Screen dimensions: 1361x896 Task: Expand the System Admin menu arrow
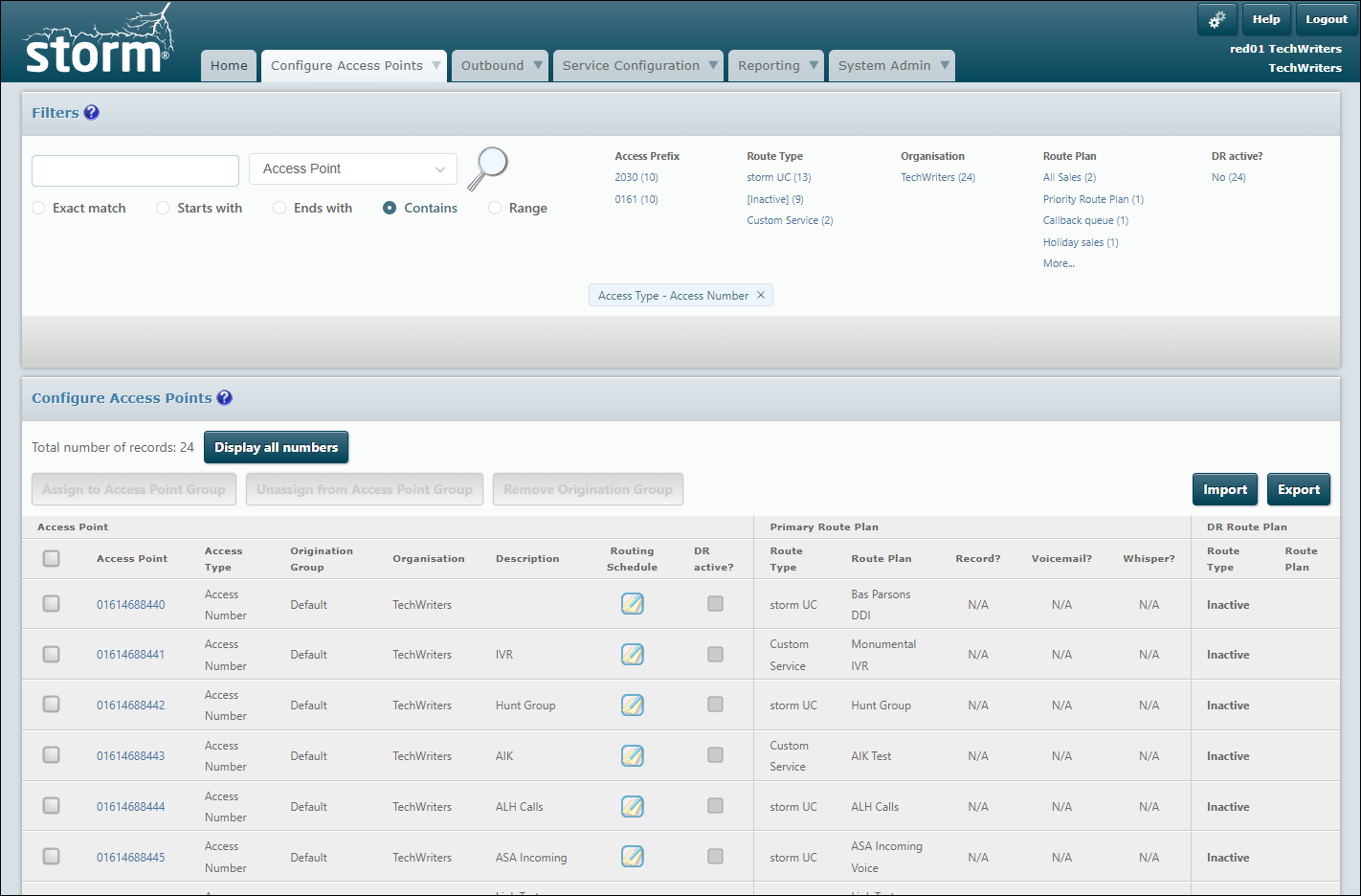tap(945, 65)
